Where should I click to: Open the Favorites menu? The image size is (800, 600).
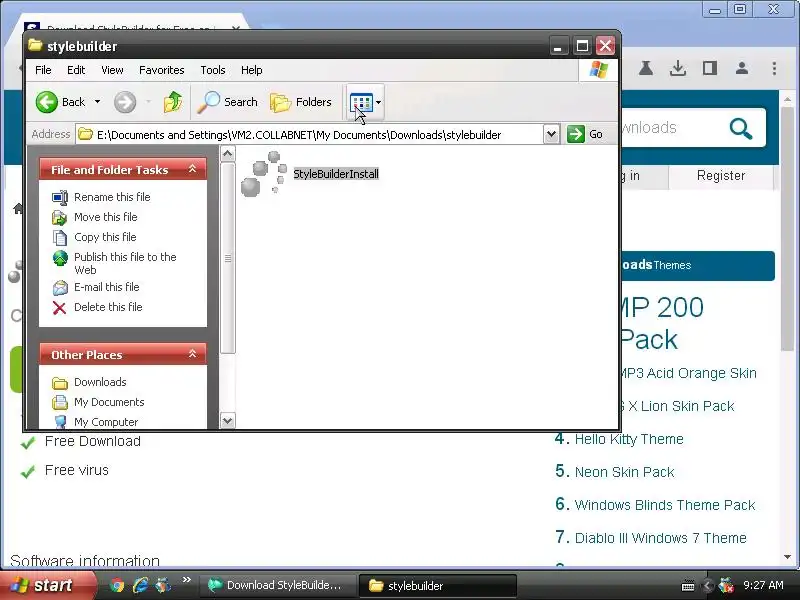(162, 70)
